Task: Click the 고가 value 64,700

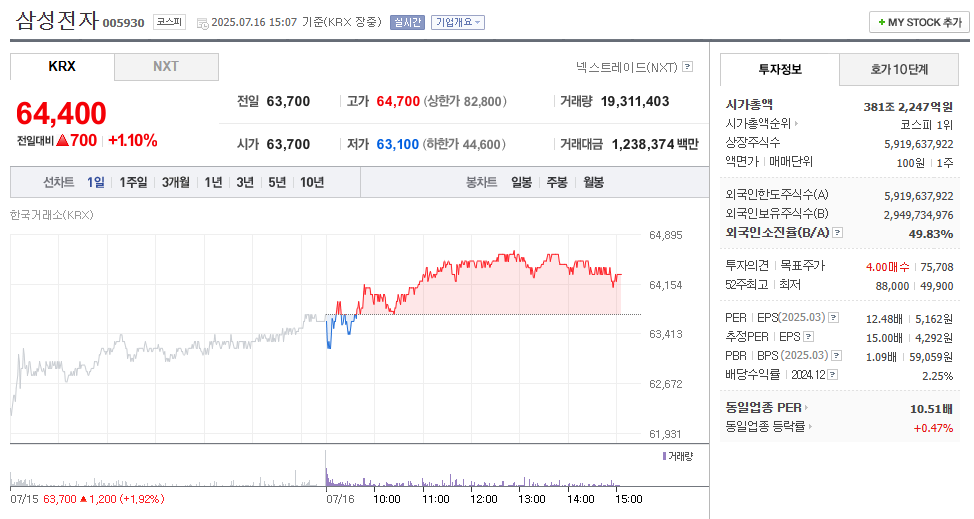Action: (398, 102)
